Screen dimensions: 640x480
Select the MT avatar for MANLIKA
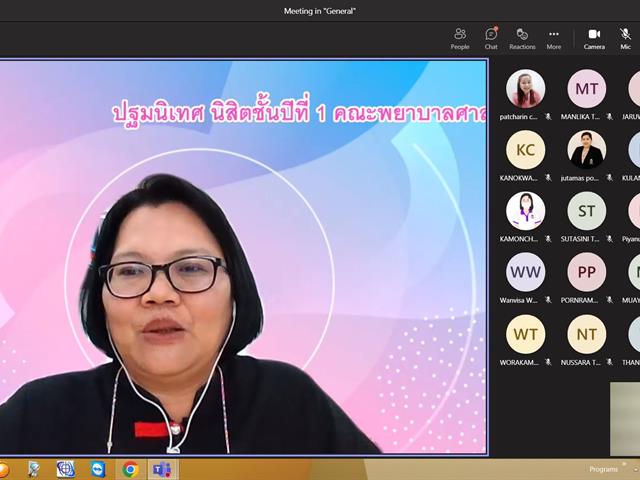[x=587, y=89]
